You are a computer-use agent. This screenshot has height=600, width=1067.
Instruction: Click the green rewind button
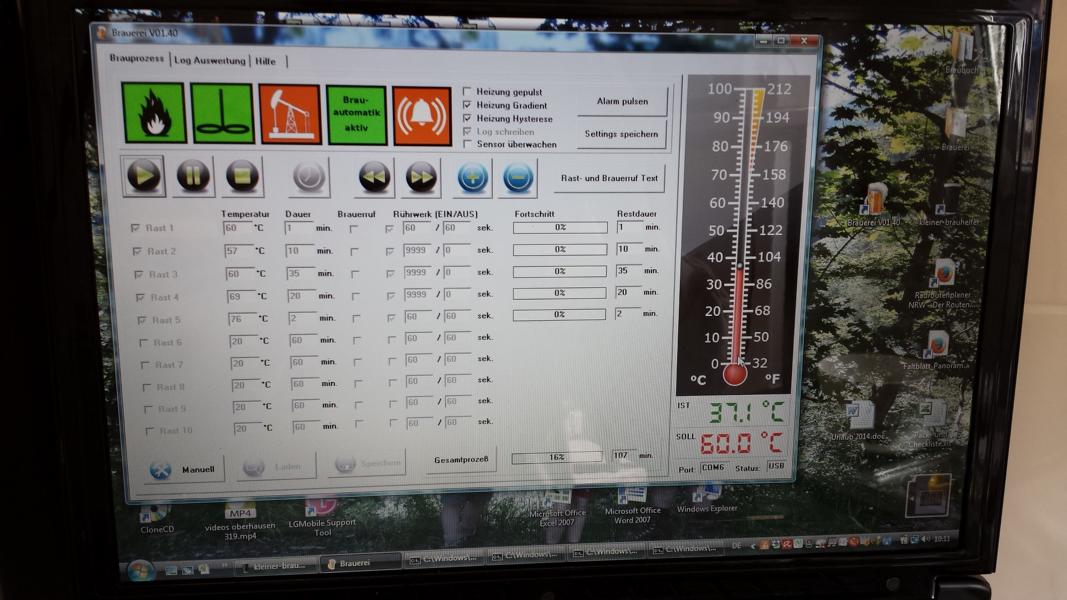pos(374,178)
